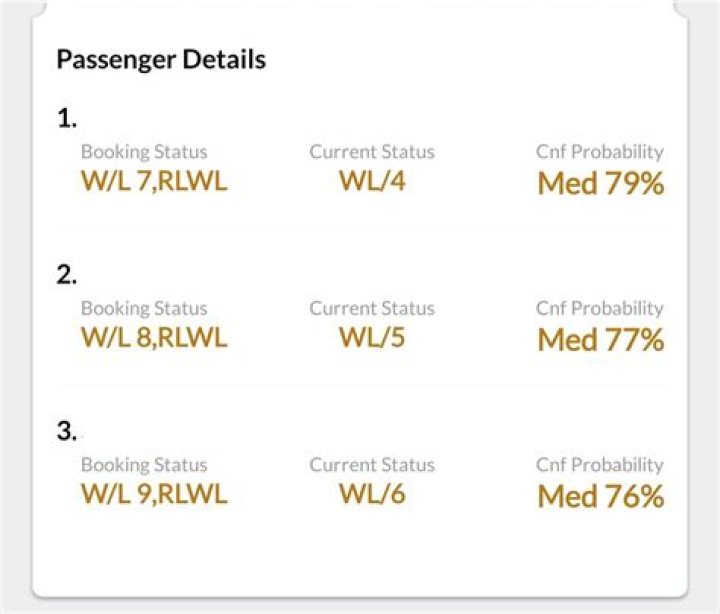Open the Med 76% confirmation probability
Viewport: 720px width, 614px height.
coord(601,495)
